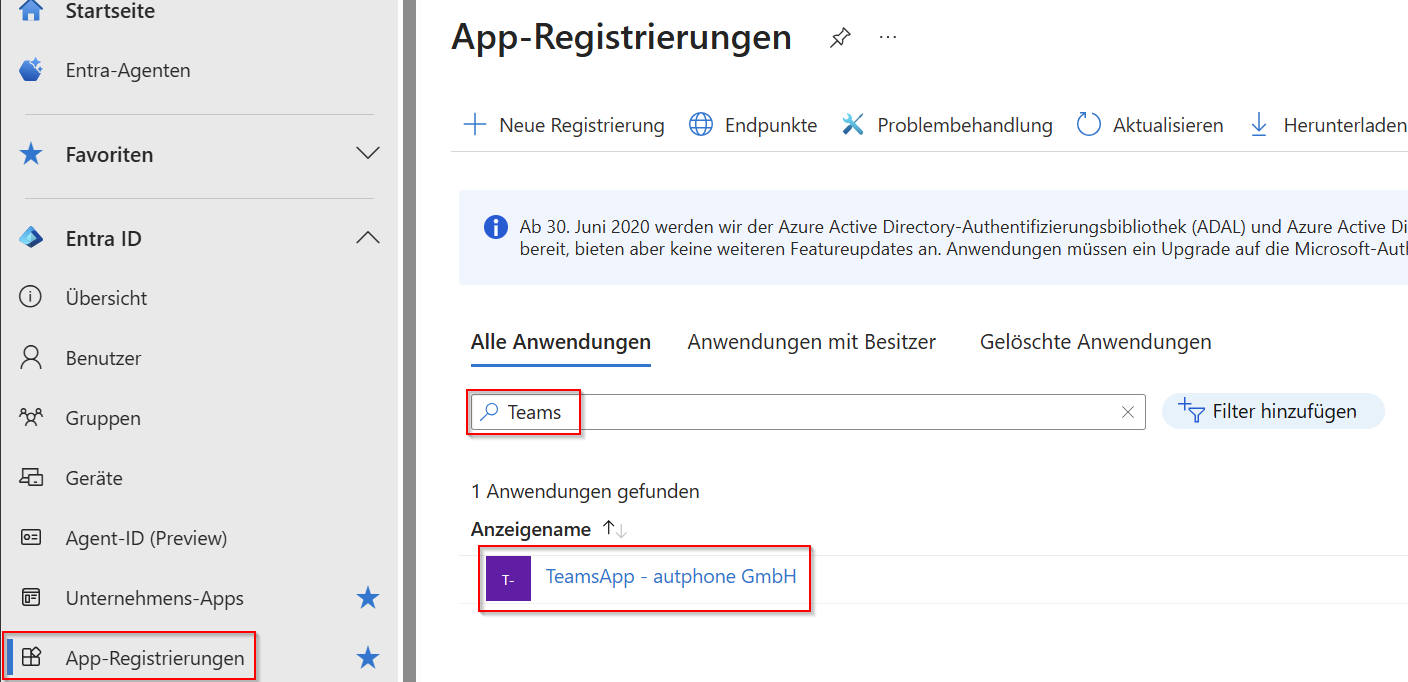Click the info icon in the ADAL banner

[496, 227]
